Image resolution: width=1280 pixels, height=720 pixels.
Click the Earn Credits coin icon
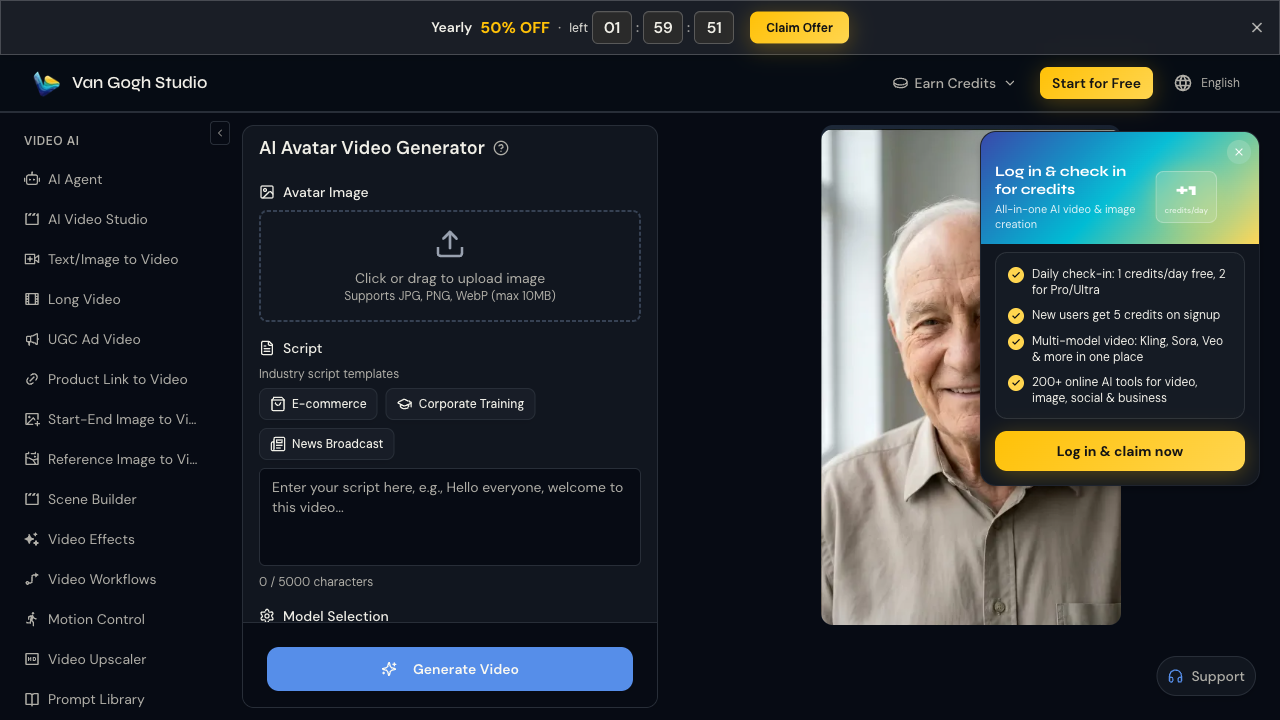coord(900,83)
